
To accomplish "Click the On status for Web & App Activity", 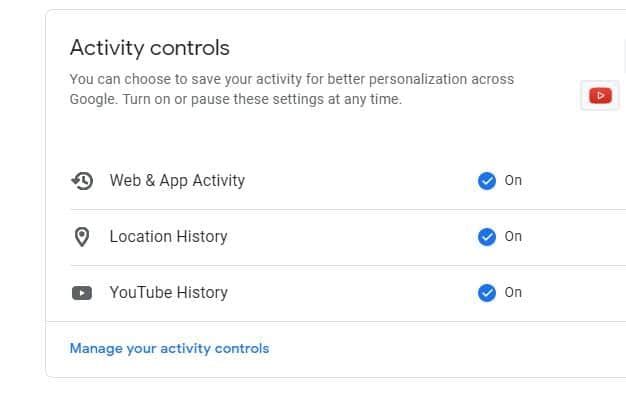I will click(513, 181).
